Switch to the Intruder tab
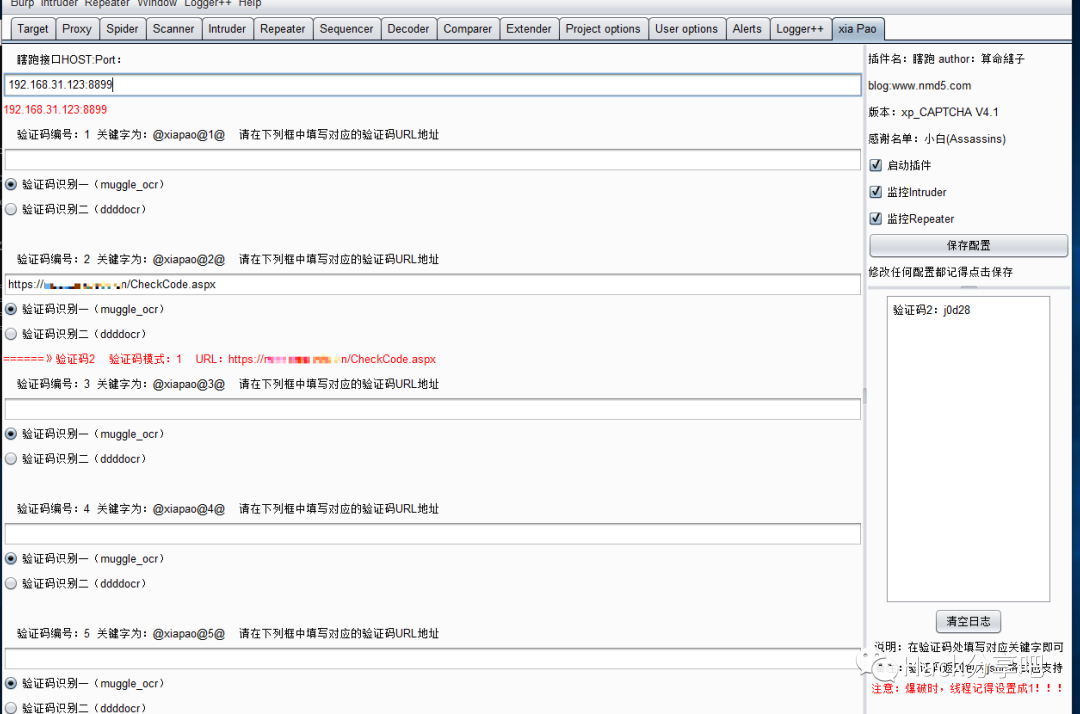This screenshot has height=714, width=1080. [x=227, y=29]
